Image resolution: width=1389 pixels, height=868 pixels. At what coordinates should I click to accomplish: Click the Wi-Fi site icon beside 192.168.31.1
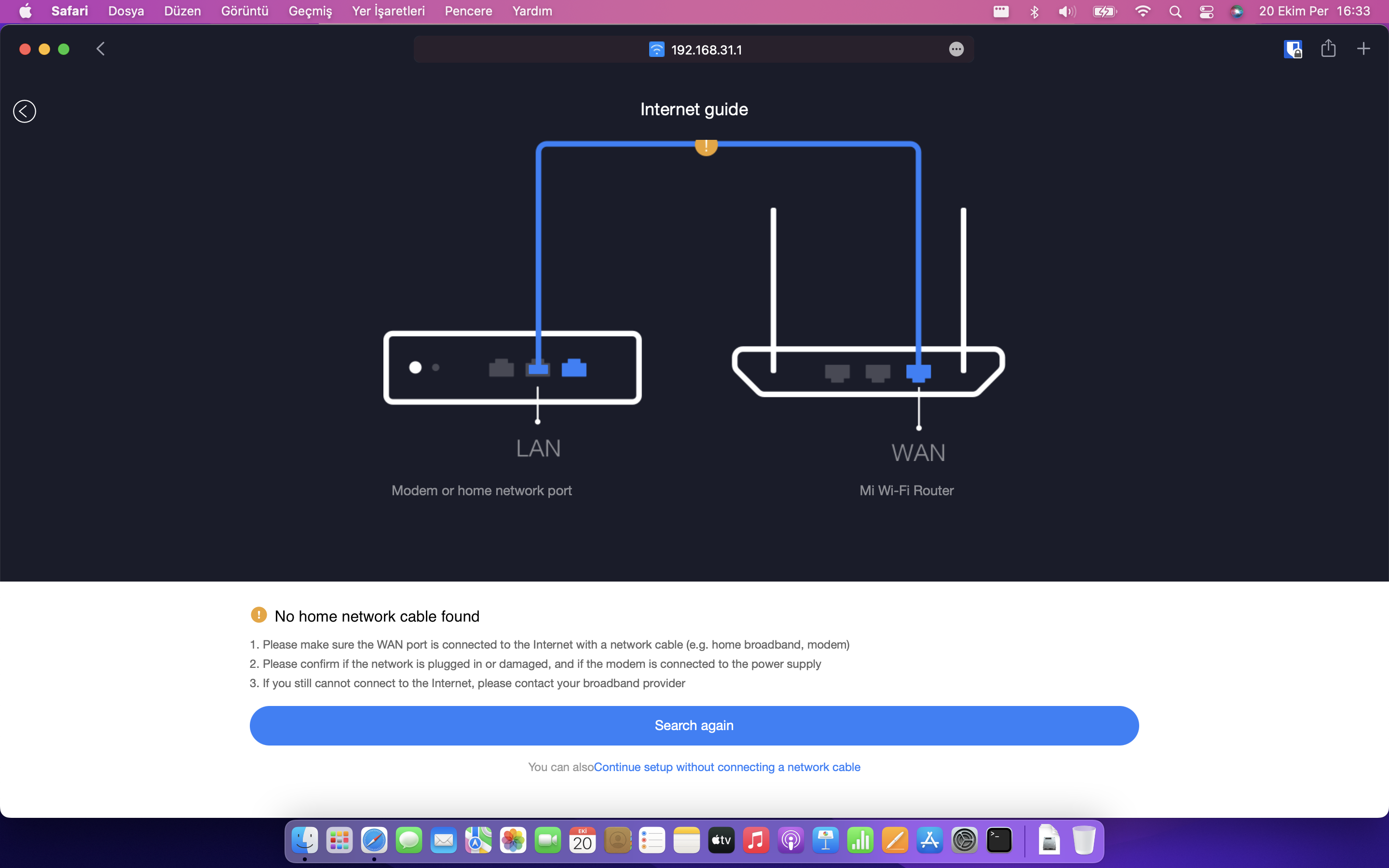pyautogui.click(x=656, y=49)
